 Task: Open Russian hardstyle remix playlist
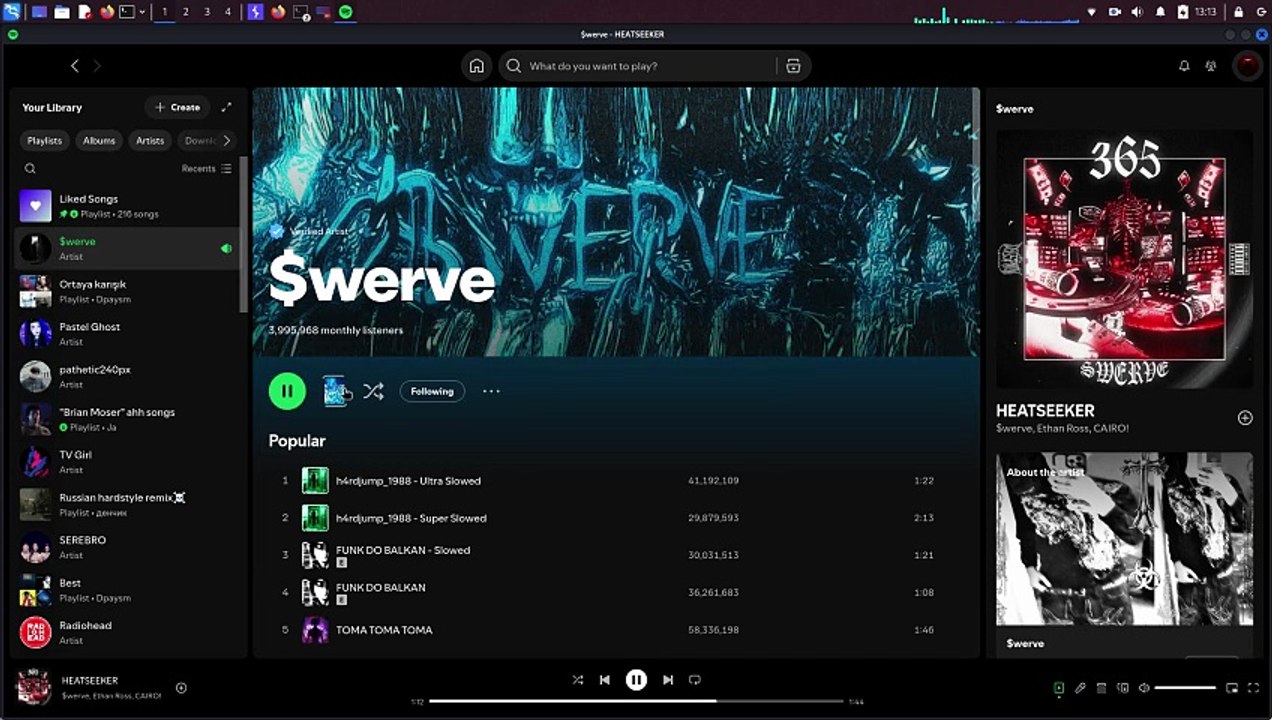point(127,504)
